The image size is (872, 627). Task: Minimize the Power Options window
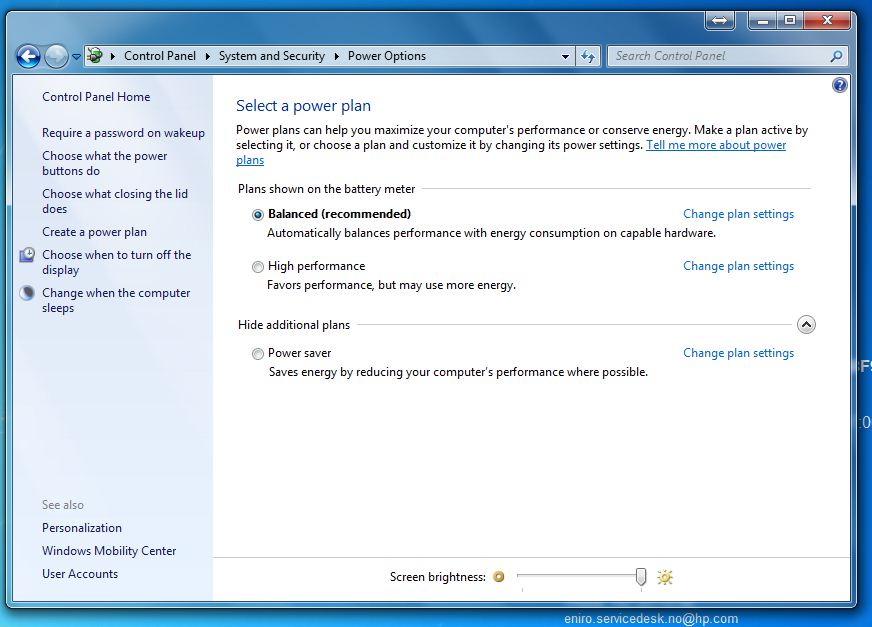pyautogui.click(x=762, y=21)
